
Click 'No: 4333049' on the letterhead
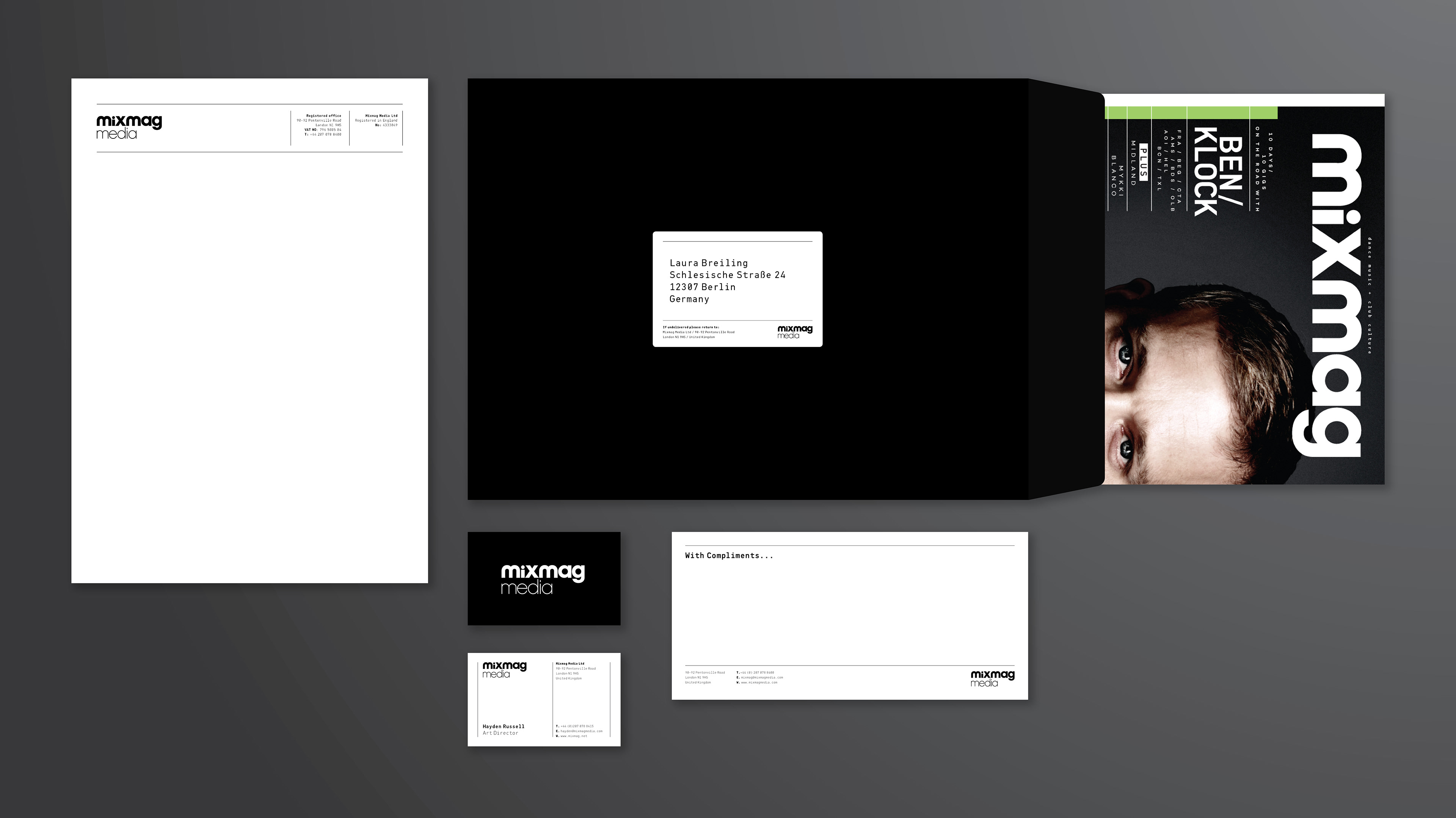(x=386, y=125)
